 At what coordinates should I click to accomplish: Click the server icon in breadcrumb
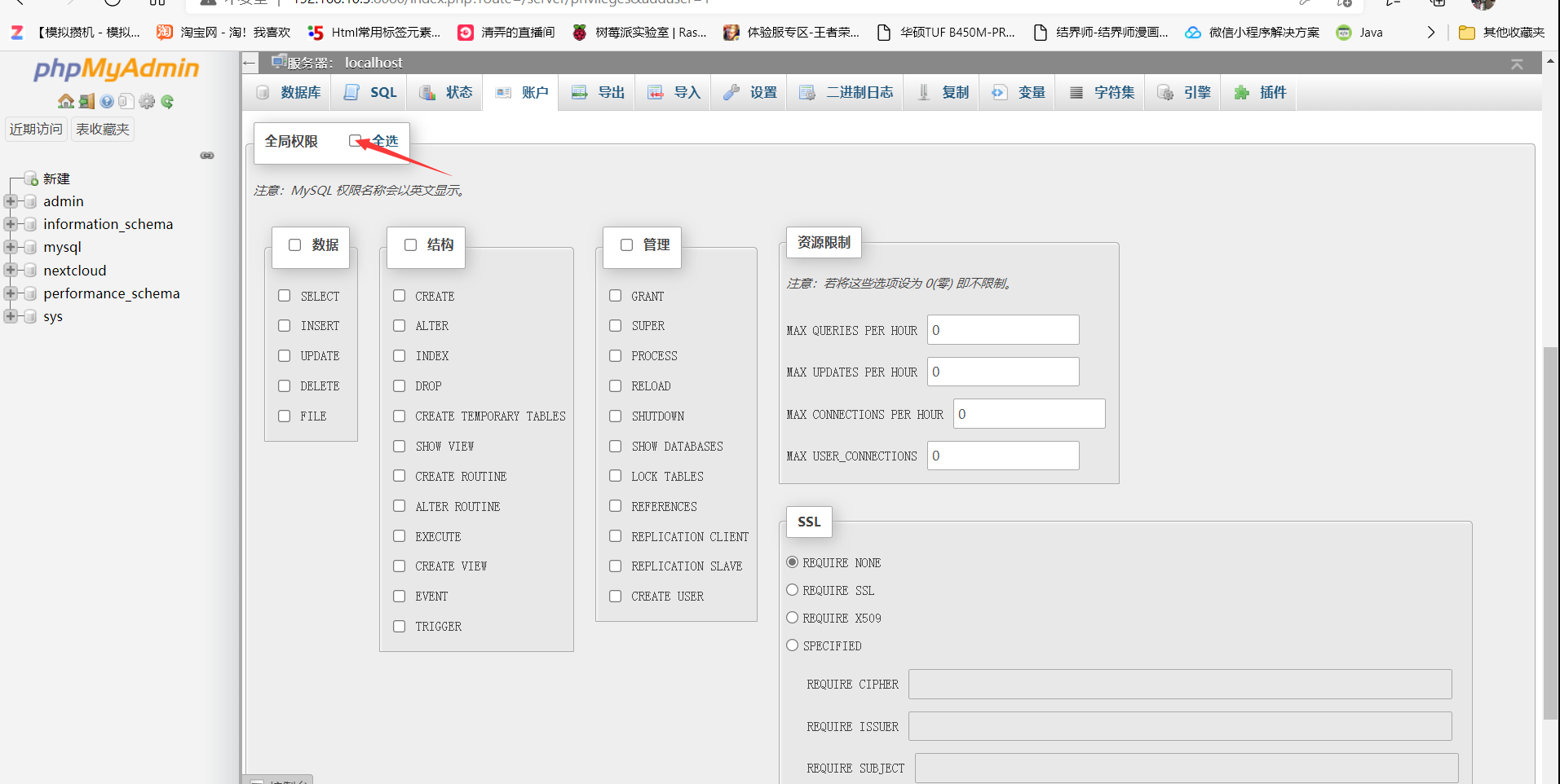point(279,62)
